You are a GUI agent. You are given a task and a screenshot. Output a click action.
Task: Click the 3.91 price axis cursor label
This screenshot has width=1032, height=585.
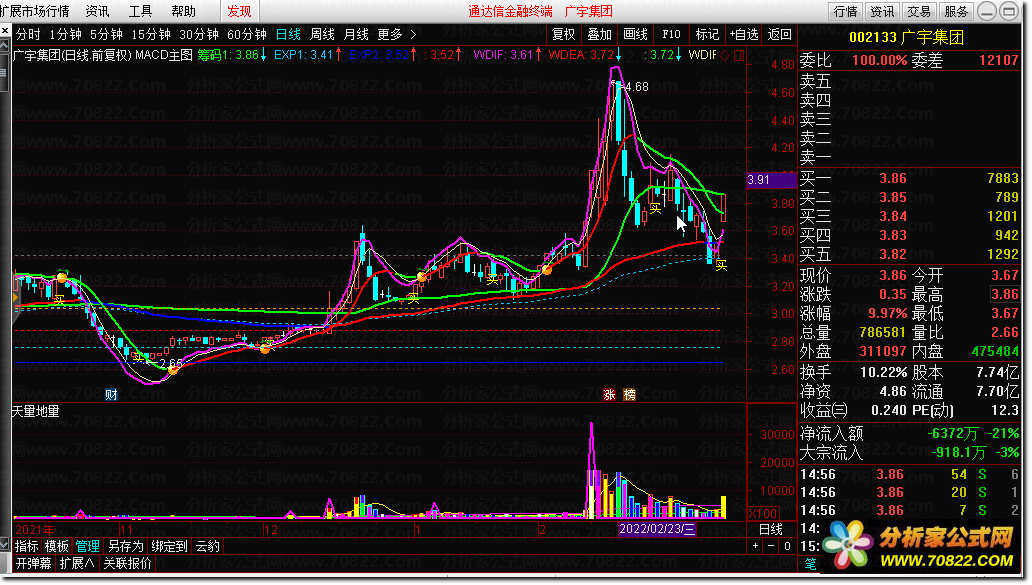(771, 180)
